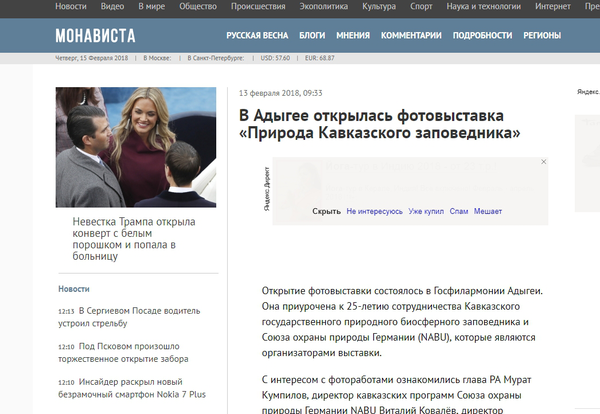Choose Мешает ad feedback option
The image size is (600, 414).
pos(488,211)
